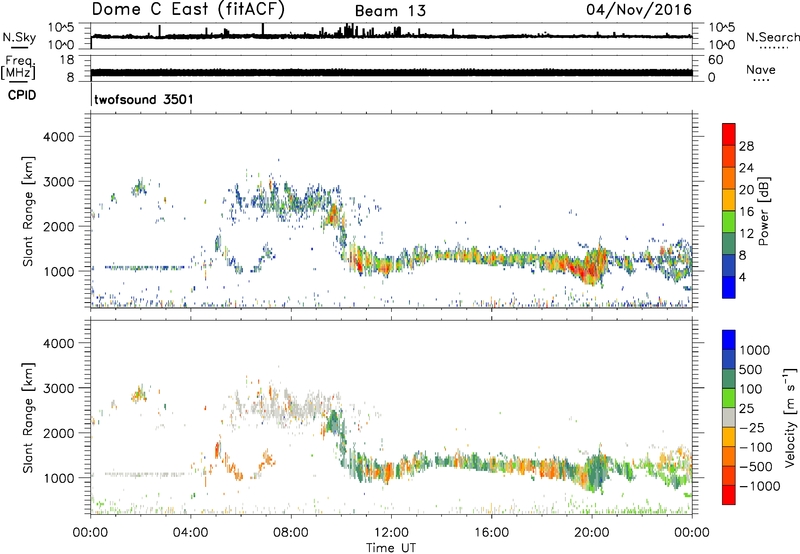Screen dimensions: 800x554
Task: Click the 'Beam 13' label
Action: (x=390, y=11)
